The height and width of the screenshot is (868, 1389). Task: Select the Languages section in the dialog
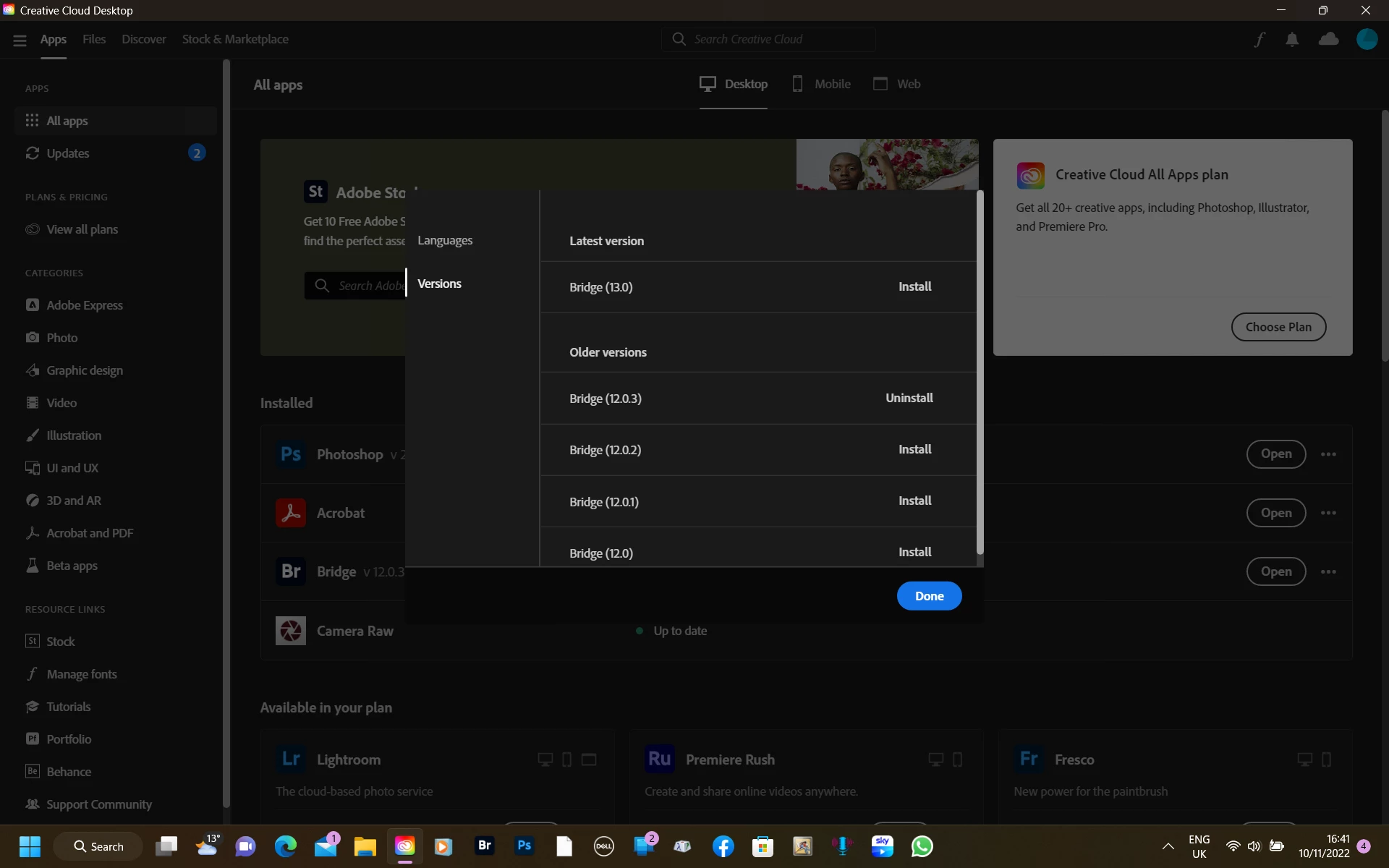pos(445,240)
